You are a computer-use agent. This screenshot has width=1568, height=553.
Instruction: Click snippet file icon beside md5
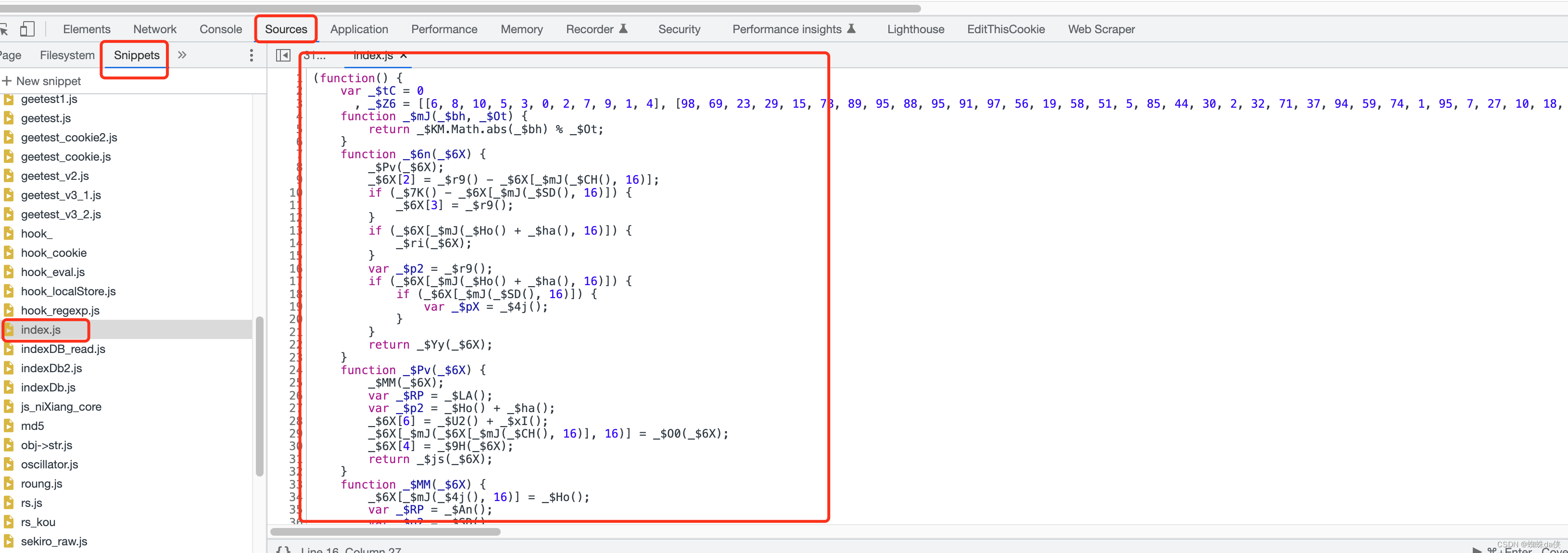pyautogui.click(x=9, y=426)
